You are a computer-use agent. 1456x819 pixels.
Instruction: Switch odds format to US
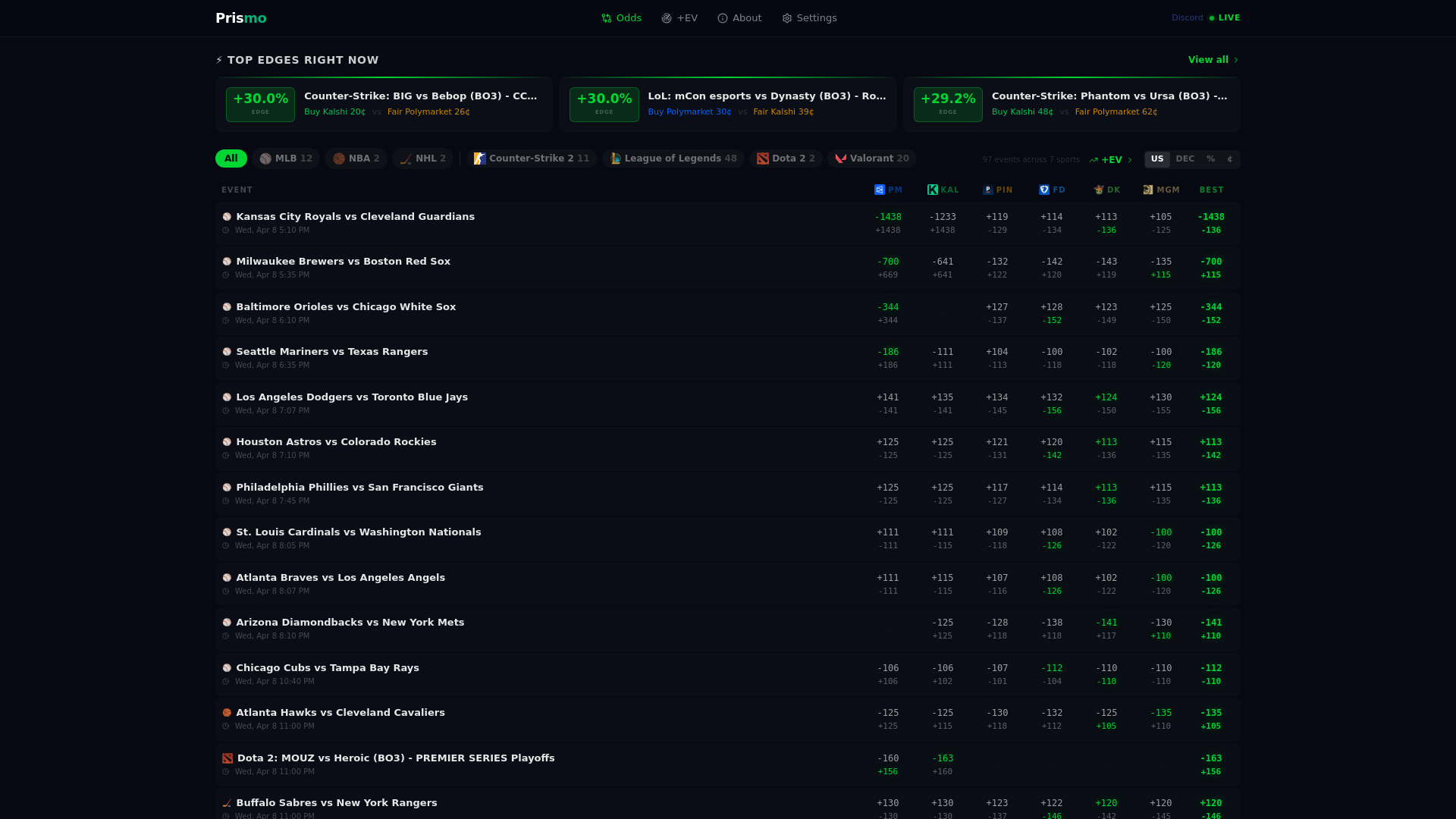1157,159
